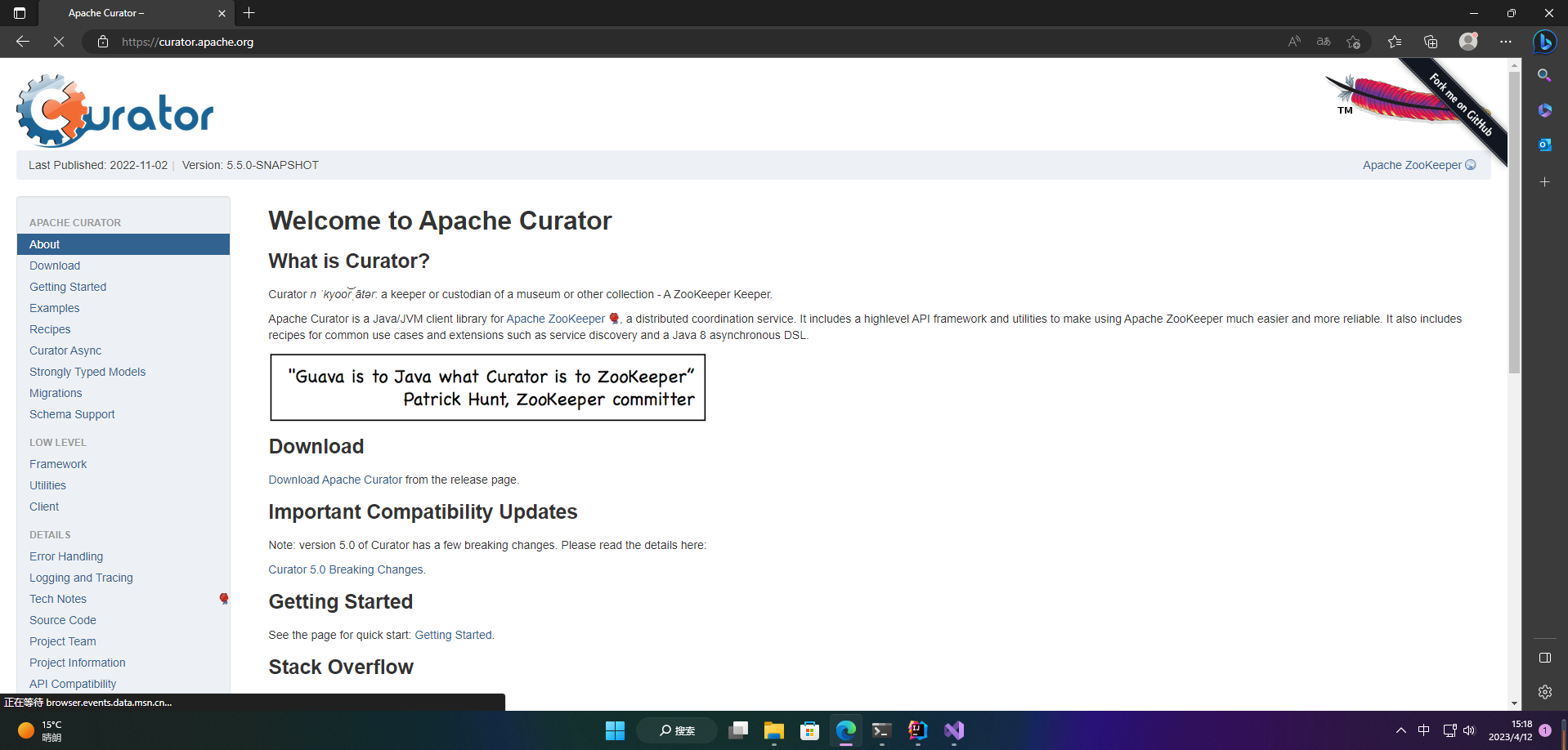The width and height of the screenshot is (1568, 750).
Task: Open Microsoft 365 sidebar icon
Action: click(1544, 110)
